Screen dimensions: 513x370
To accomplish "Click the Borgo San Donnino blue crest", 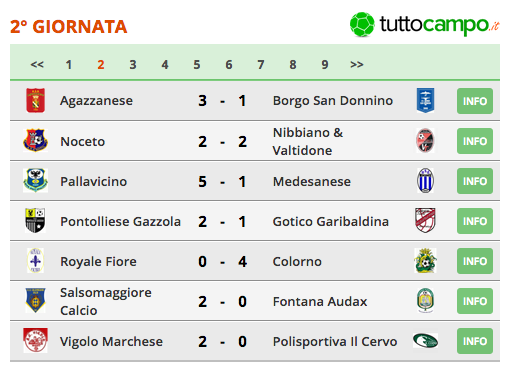I will (x=425, y=100).
